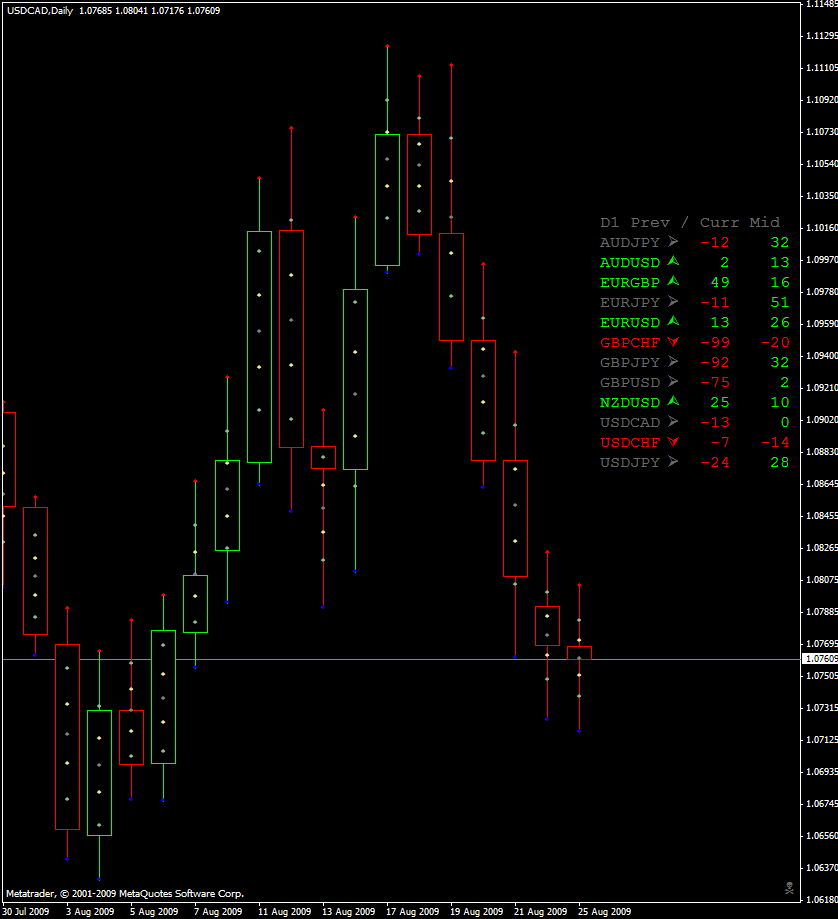Click the -14 value in USDCHF row

[775, 443]
